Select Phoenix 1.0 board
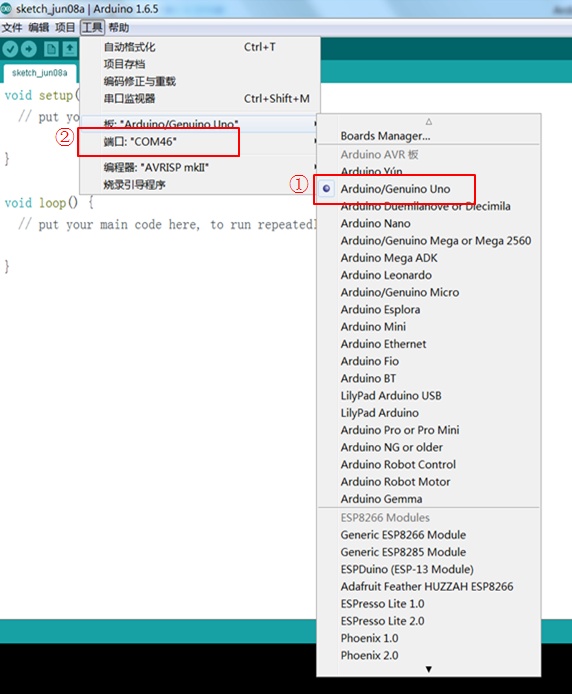 (x=429, y=639)
